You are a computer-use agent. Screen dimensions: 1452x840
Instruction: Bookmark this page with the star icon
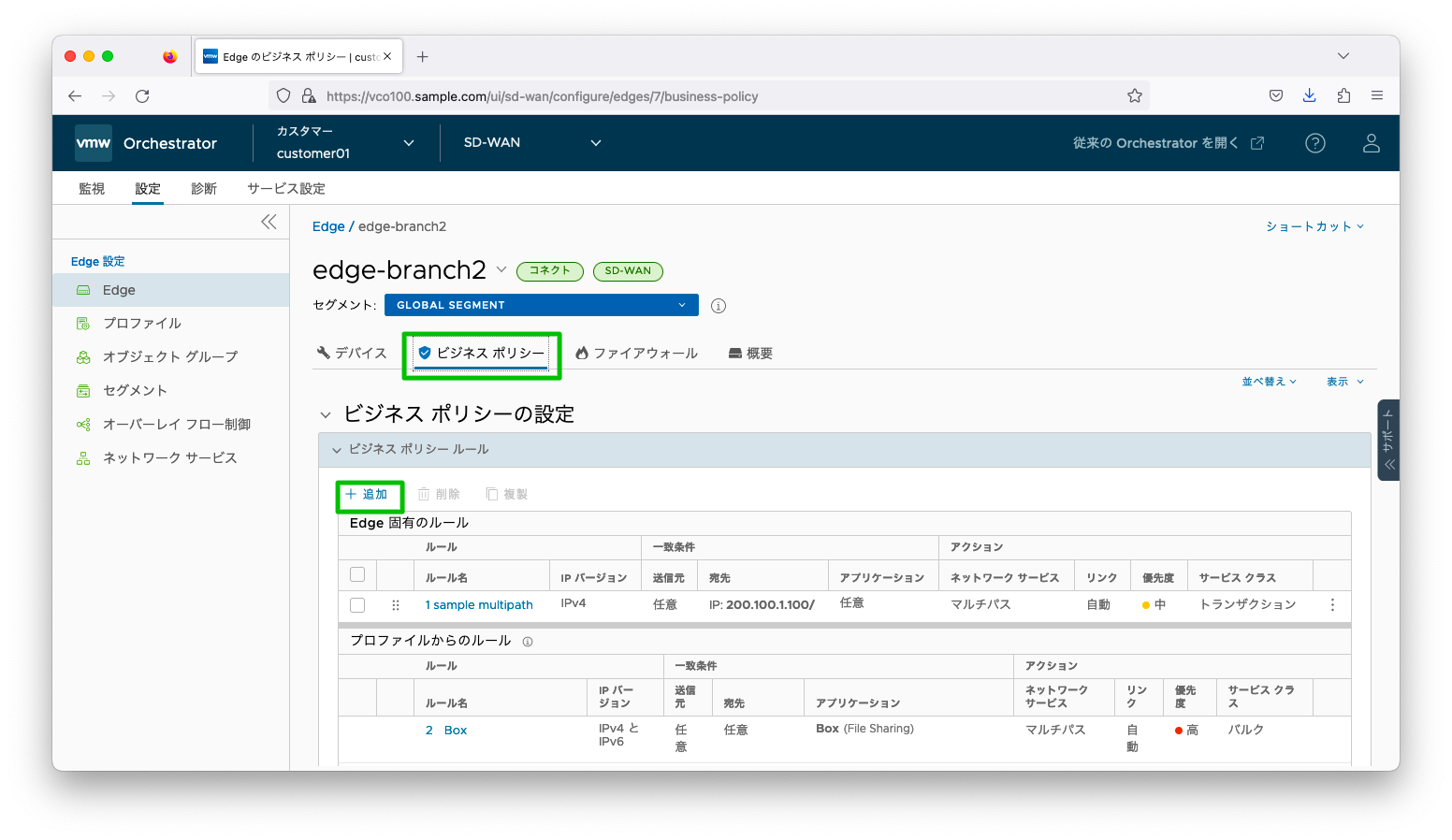1135,95
